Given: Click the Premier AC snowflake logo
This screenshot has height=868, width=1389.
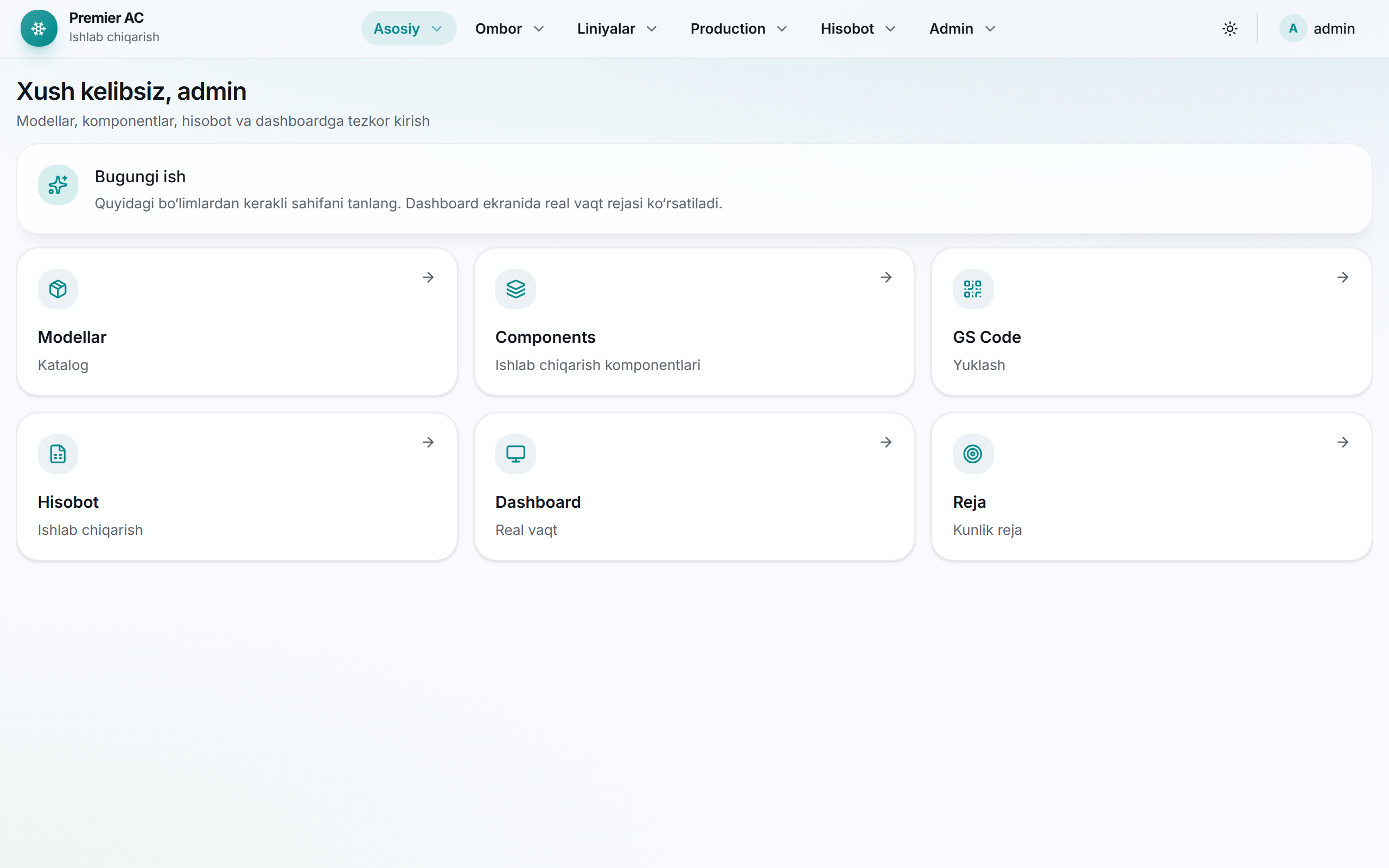Looking at the screenshot, I should coord(39,28).
